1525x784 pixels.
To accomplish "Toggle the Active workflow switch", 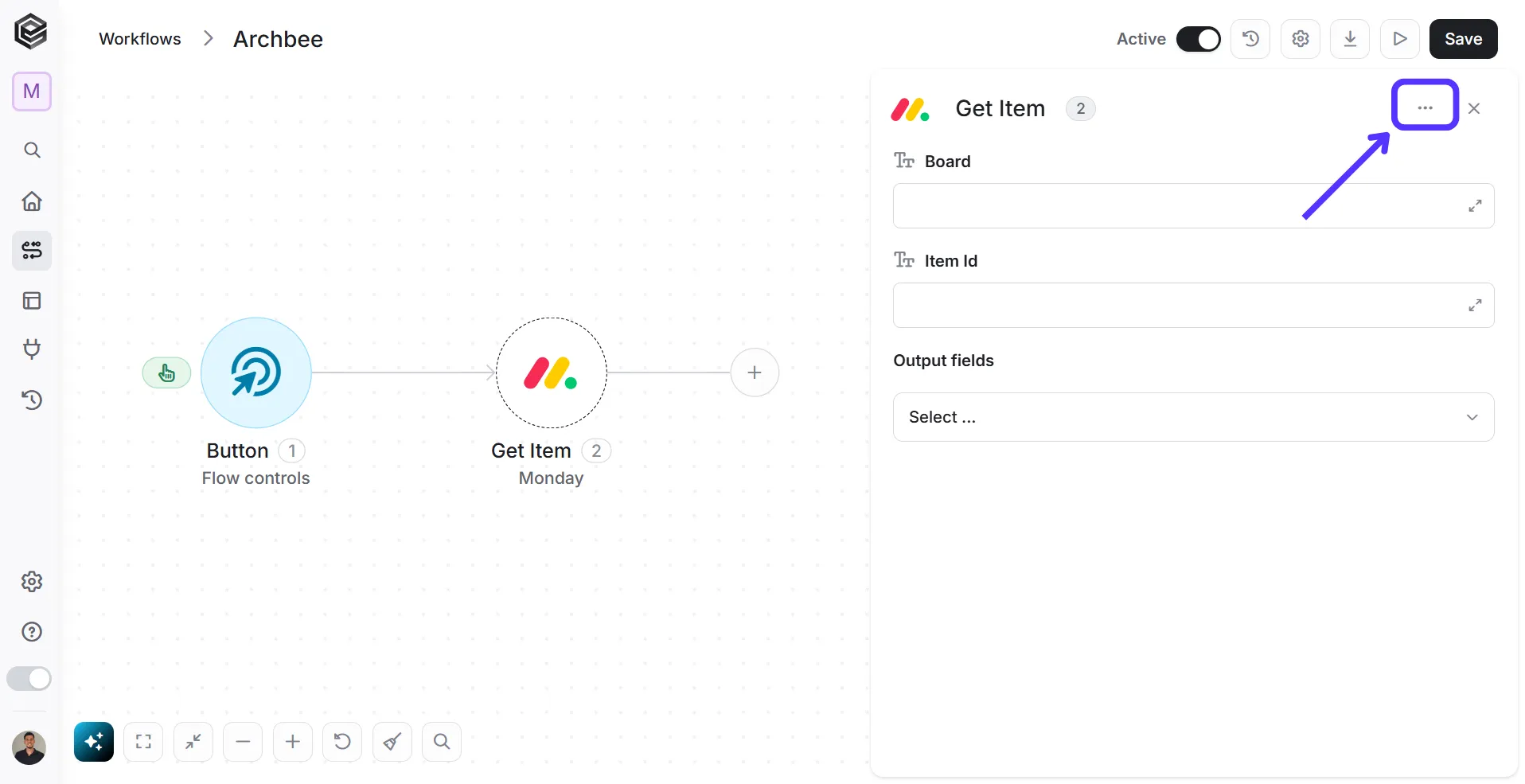I will (1198, 39).
